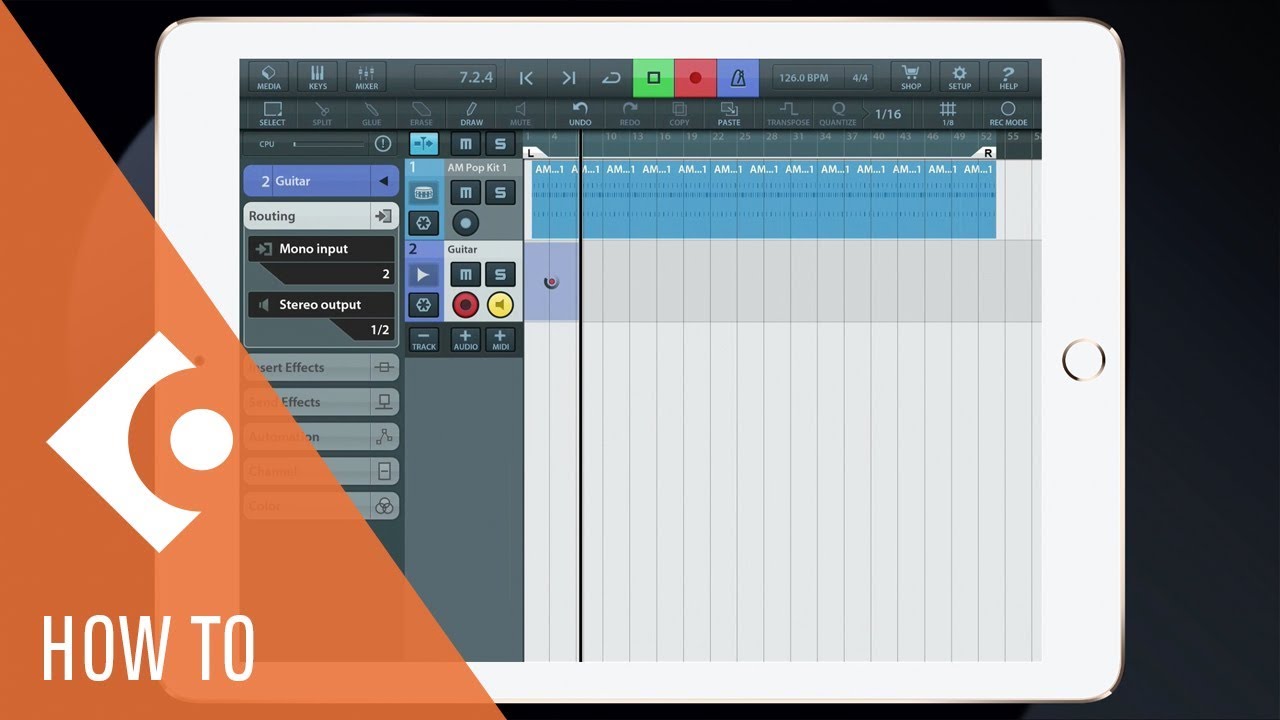The width and height of the screenshot is (1280, 720).
Task: Disarm the red record button on Guitar track
Action: tap(465, 305)
